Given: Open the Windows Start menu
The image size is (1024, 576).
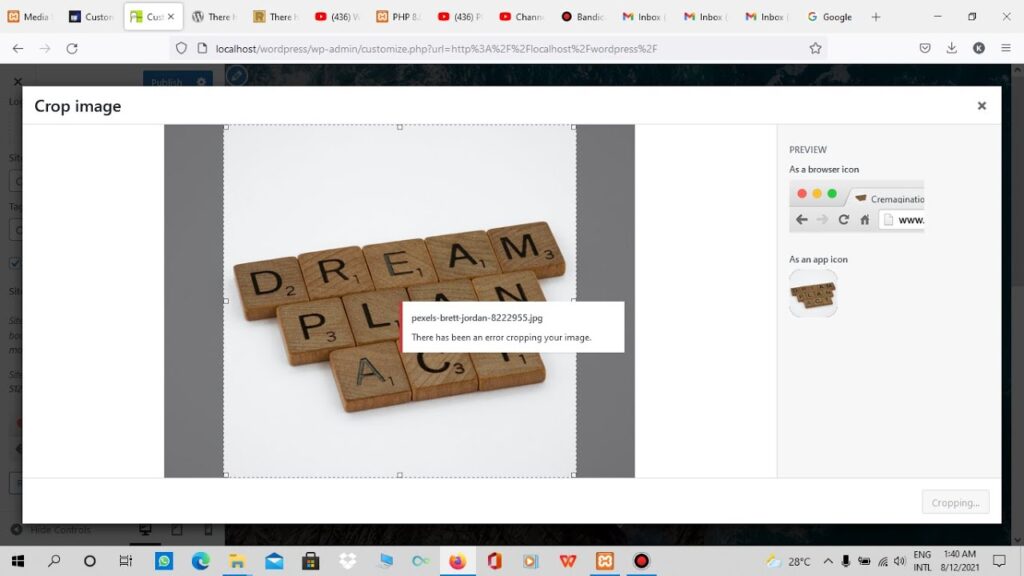Looking at the screenshot, I should 17,561.
